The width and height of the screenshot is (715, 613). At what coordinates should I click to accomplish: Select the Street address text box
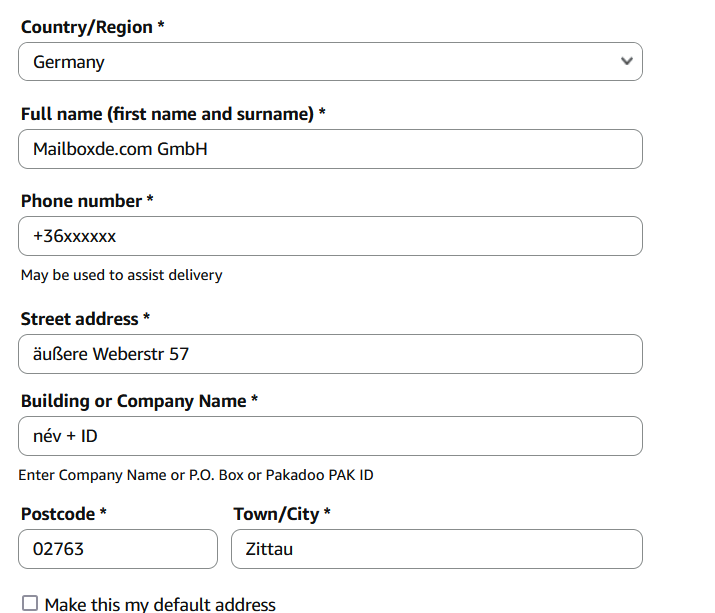330,354
